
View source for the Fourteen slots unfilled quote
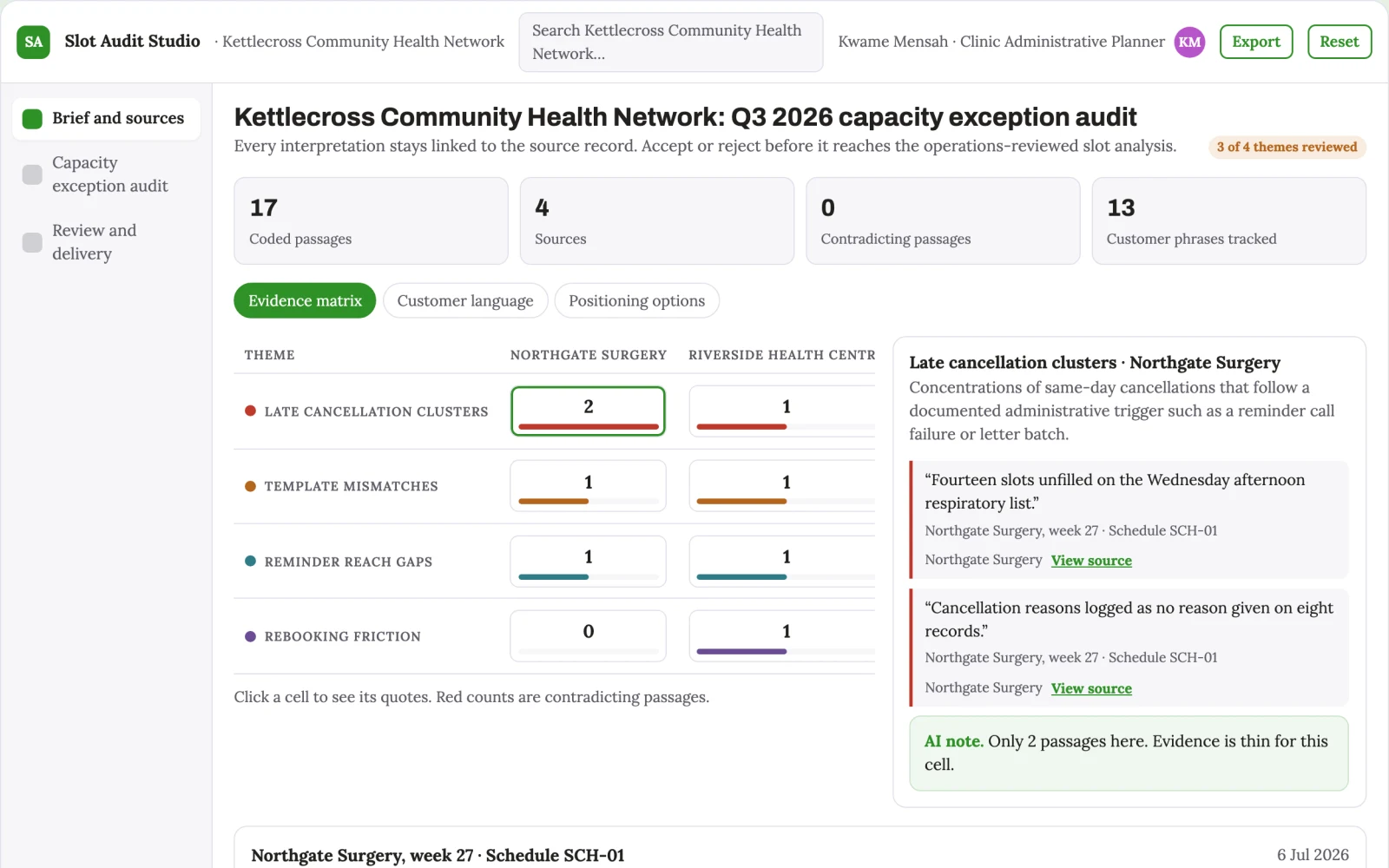pyautogui.click(x=1091, y=561)
